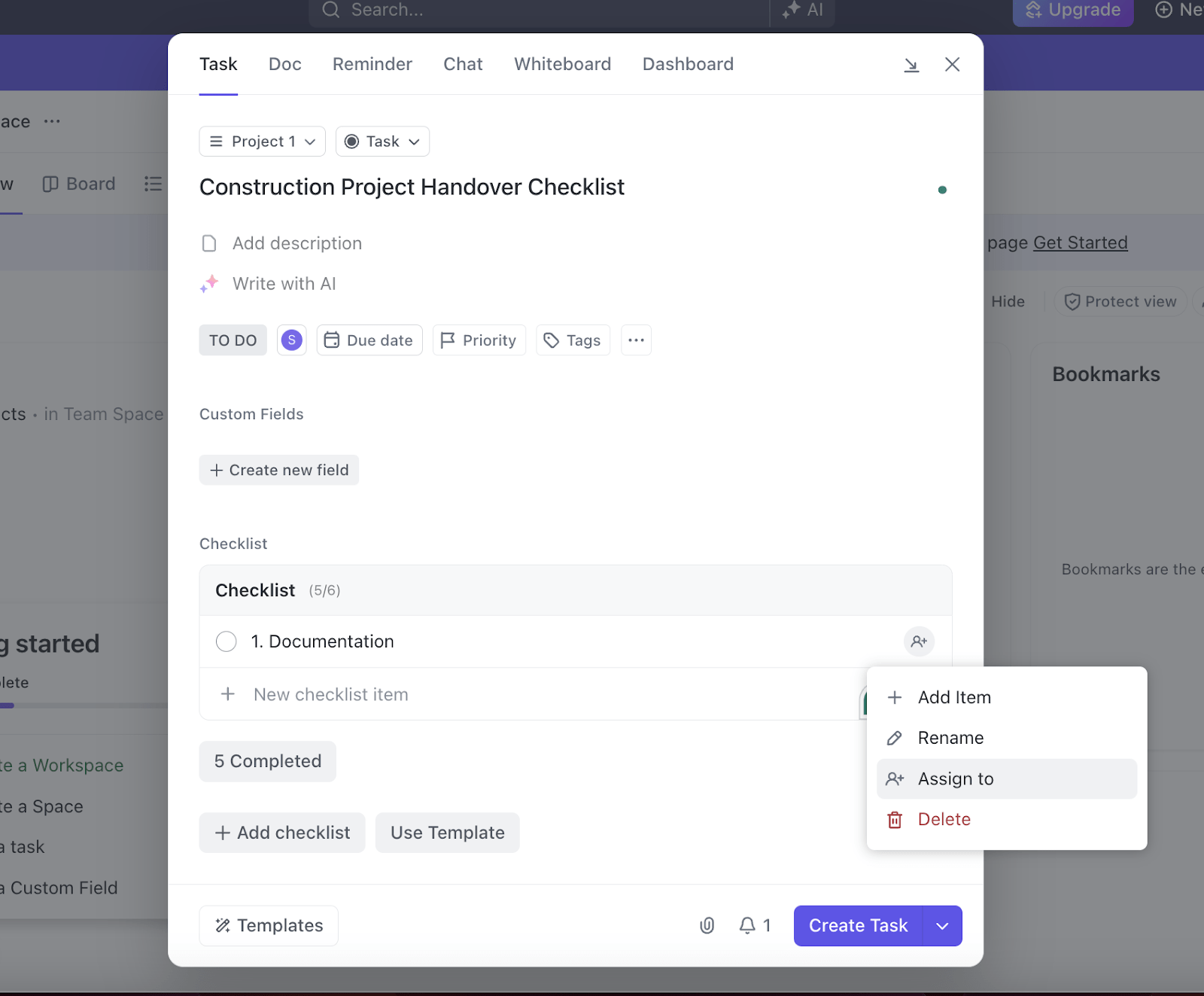This screenshot has height=996, width=1204.
Task: Set task Priority via the flag icon
Action: click(449, 340)
